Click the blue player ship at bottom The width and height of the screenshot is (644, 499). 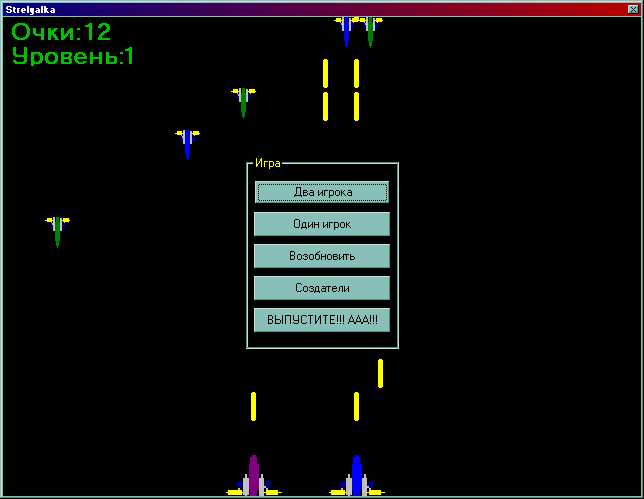(356, 476)
